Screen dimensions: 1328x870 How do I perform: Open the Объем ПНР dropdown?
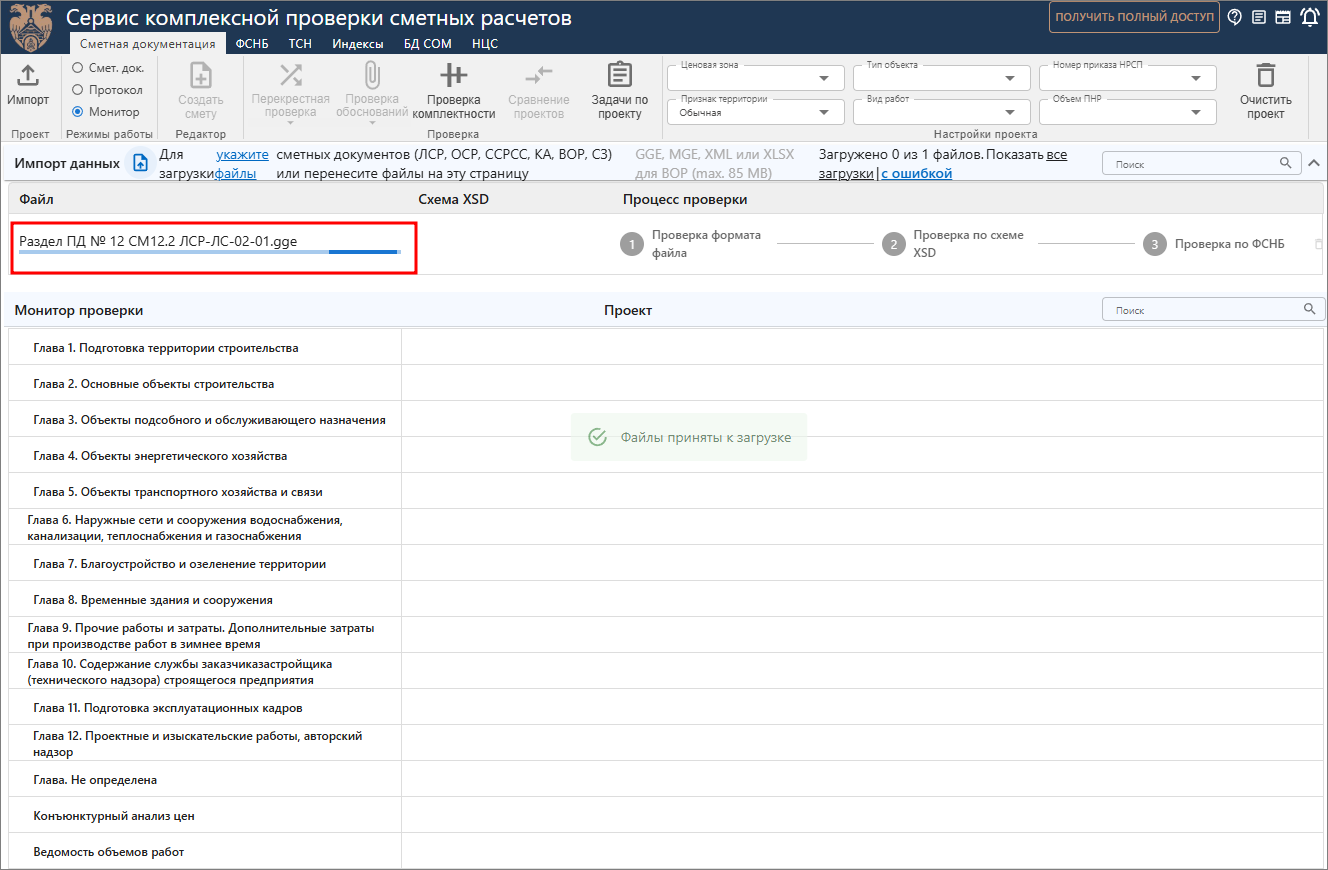[x=1128, y=112]
